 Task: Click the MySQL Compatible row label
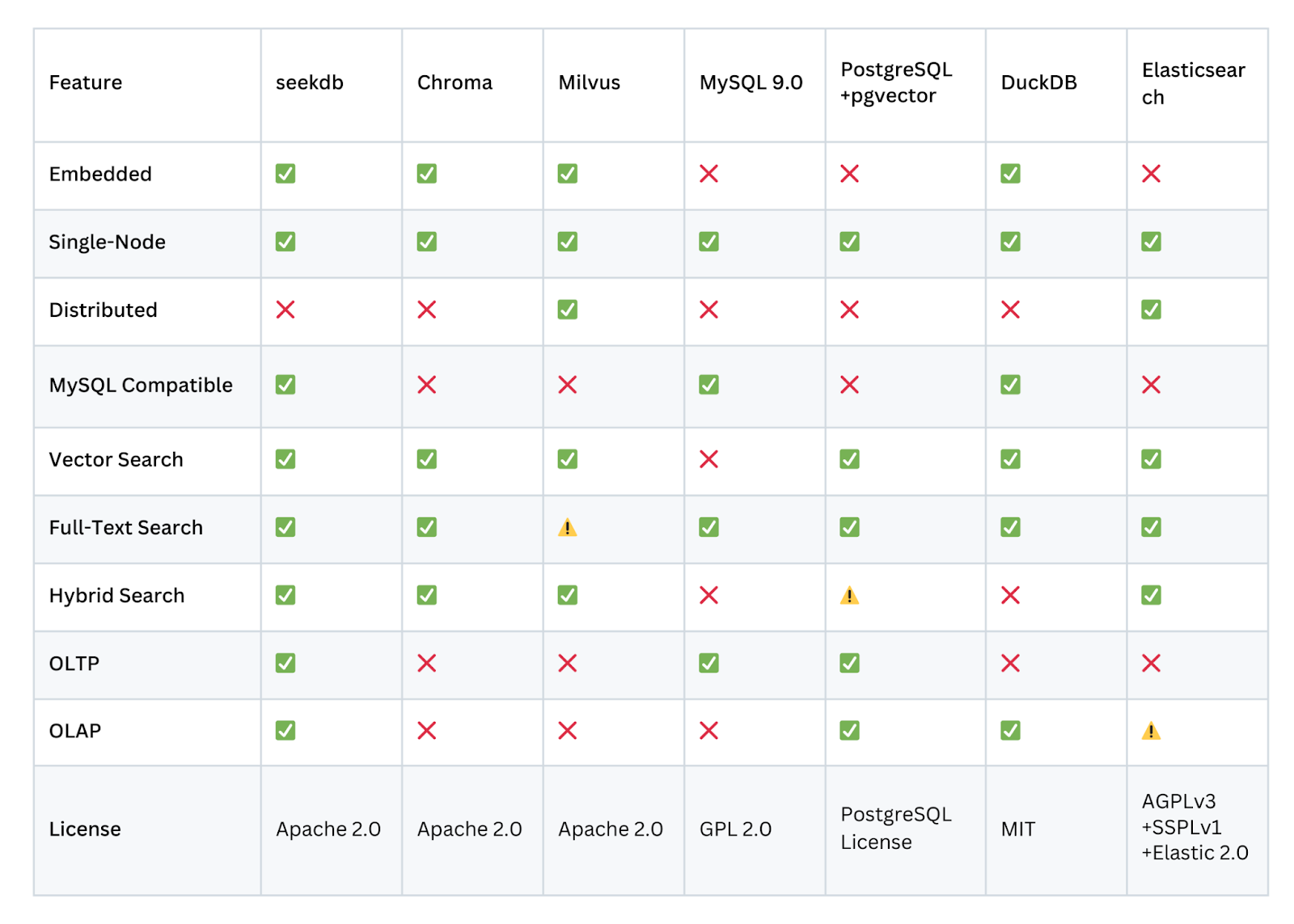pos(141,385)
